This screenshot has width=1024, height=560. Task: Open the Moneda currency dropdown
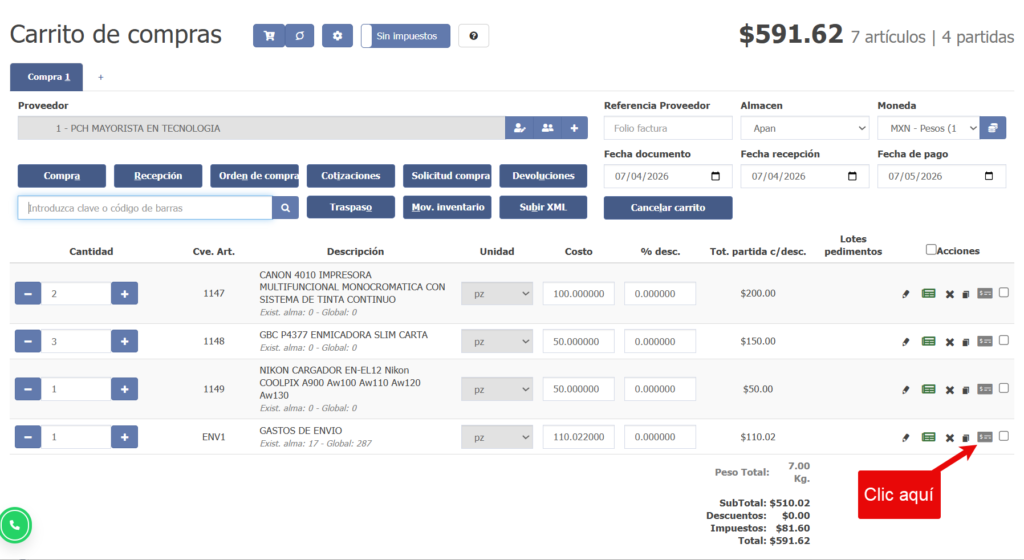coord(928,128)
